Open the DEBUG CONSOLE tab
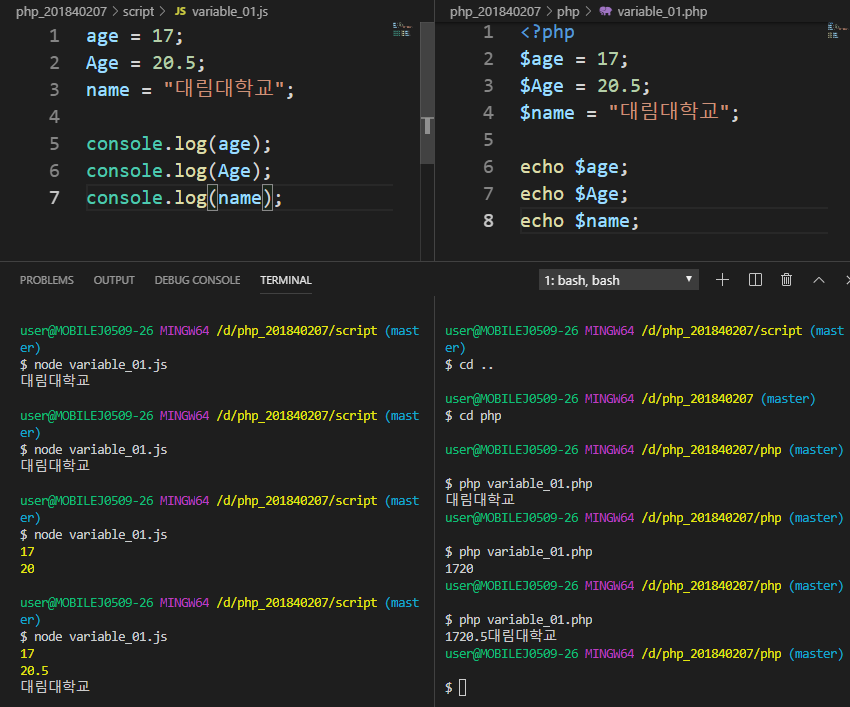The width and height of the screenshot is (850, 707). [197, 280]
